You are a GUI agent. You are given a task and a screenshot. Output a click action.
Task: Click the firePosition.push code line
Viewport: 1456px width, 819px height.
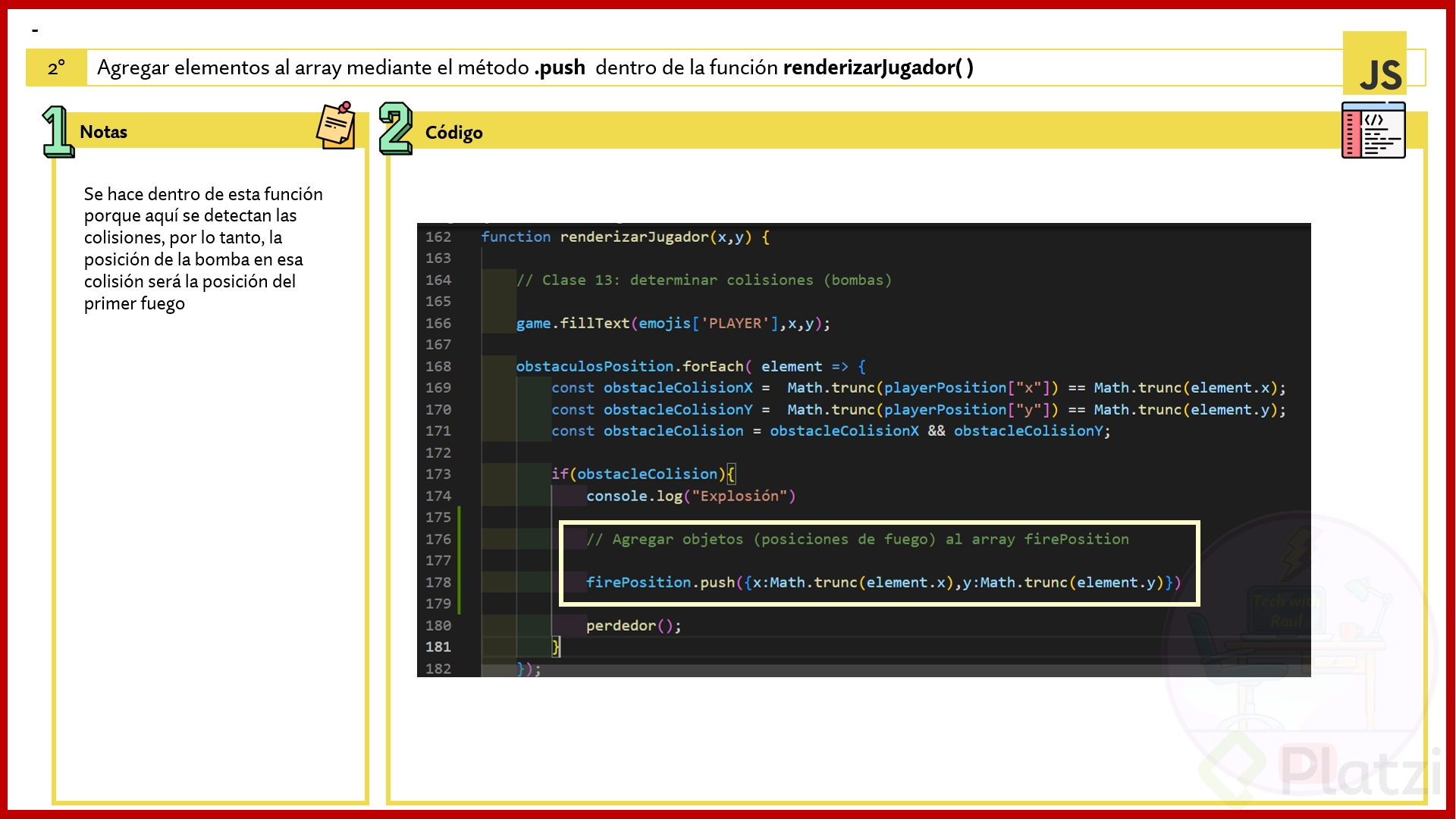[x=883, y=582]
